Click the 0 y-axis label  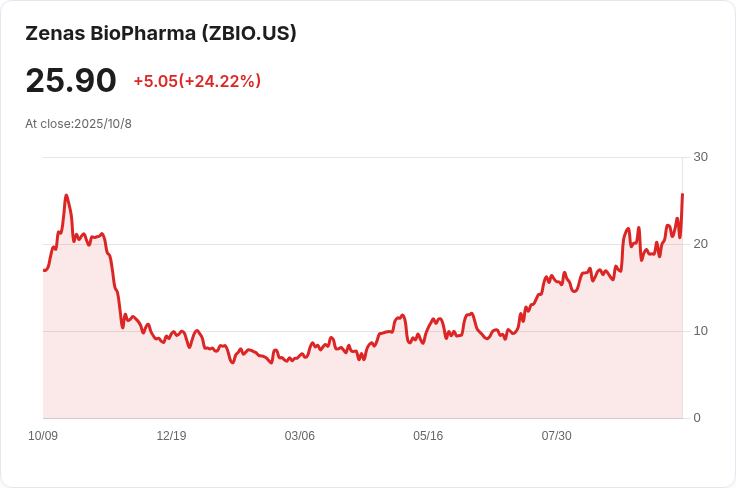(x=697, y=418)
